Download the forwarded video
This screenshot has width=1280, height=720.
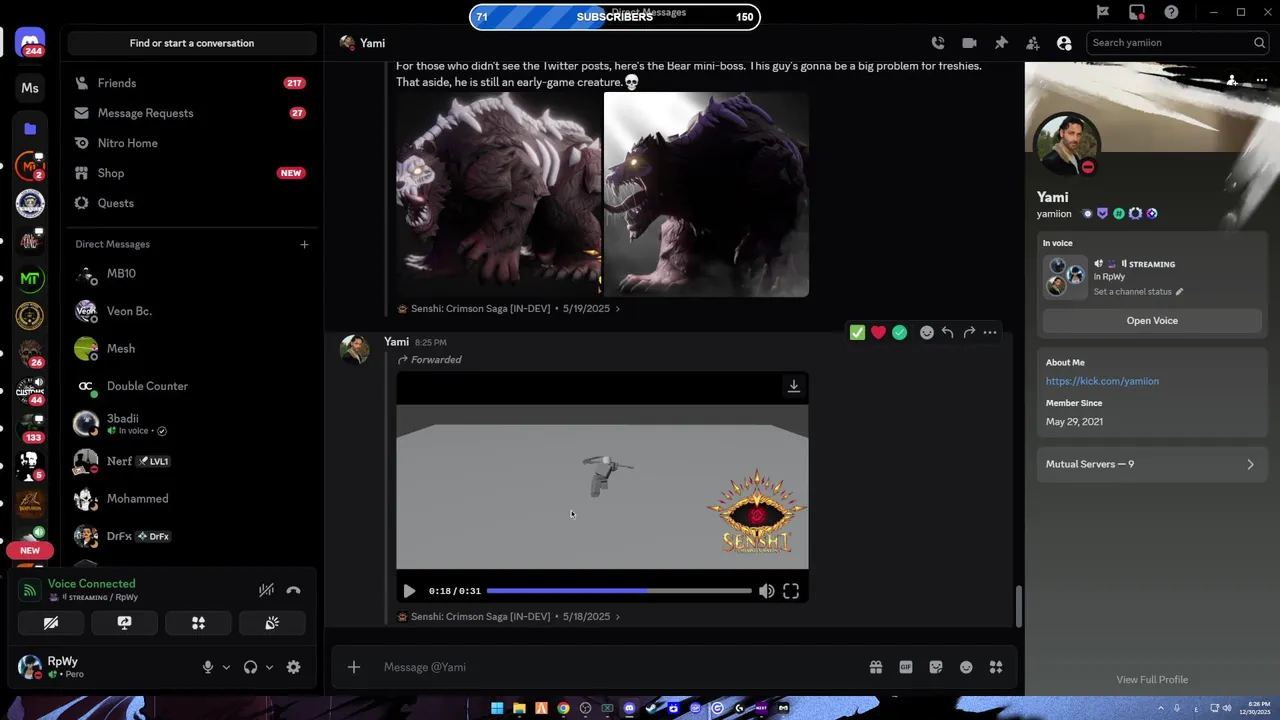point(794,386)
